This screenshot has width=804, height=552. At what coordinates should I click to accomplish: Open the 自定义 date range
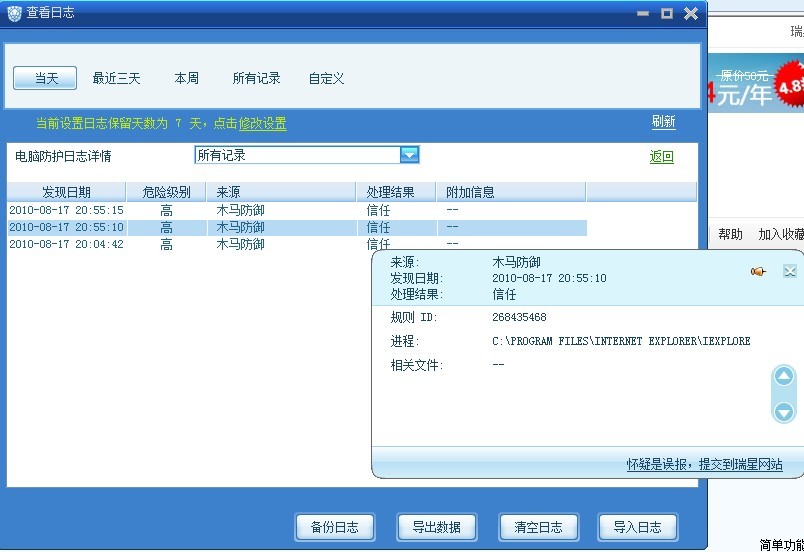pyautogui.click(x=326, y=78)
